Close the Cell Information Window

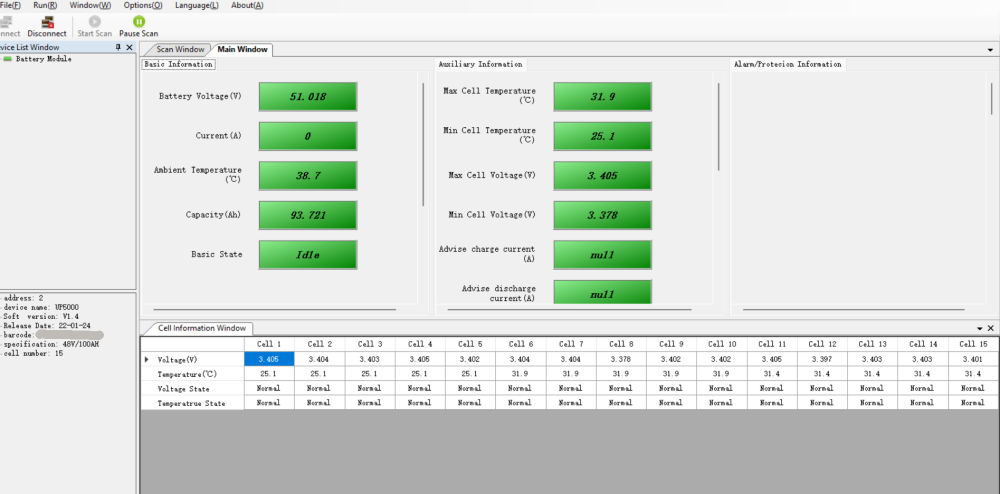[x=990, y=328]
